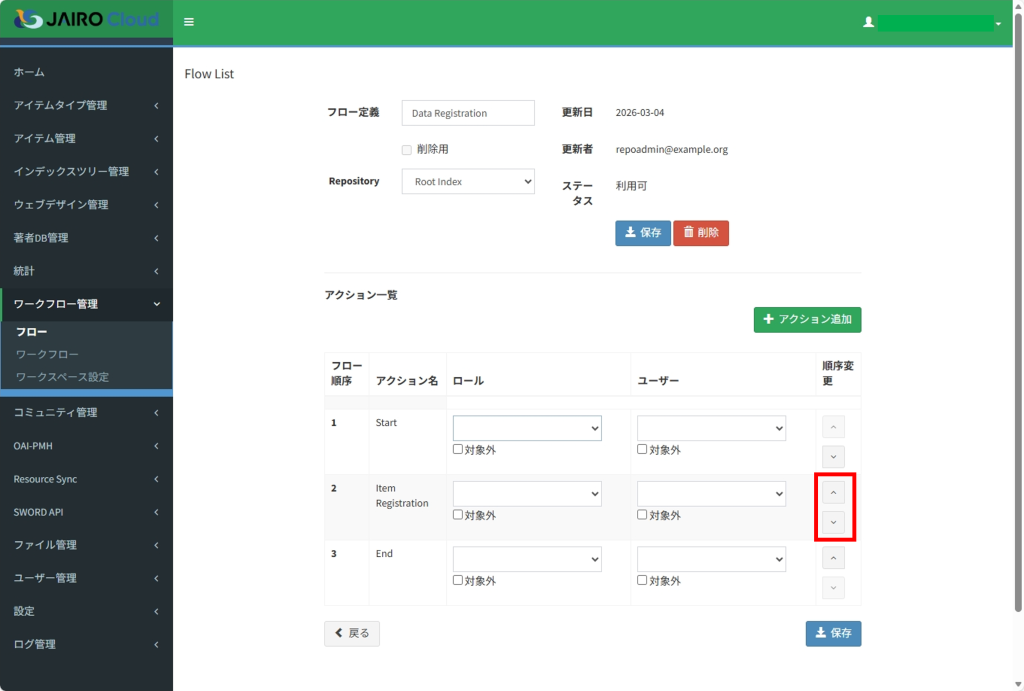Check the 対象外 box under Start role

coord(458,450)
